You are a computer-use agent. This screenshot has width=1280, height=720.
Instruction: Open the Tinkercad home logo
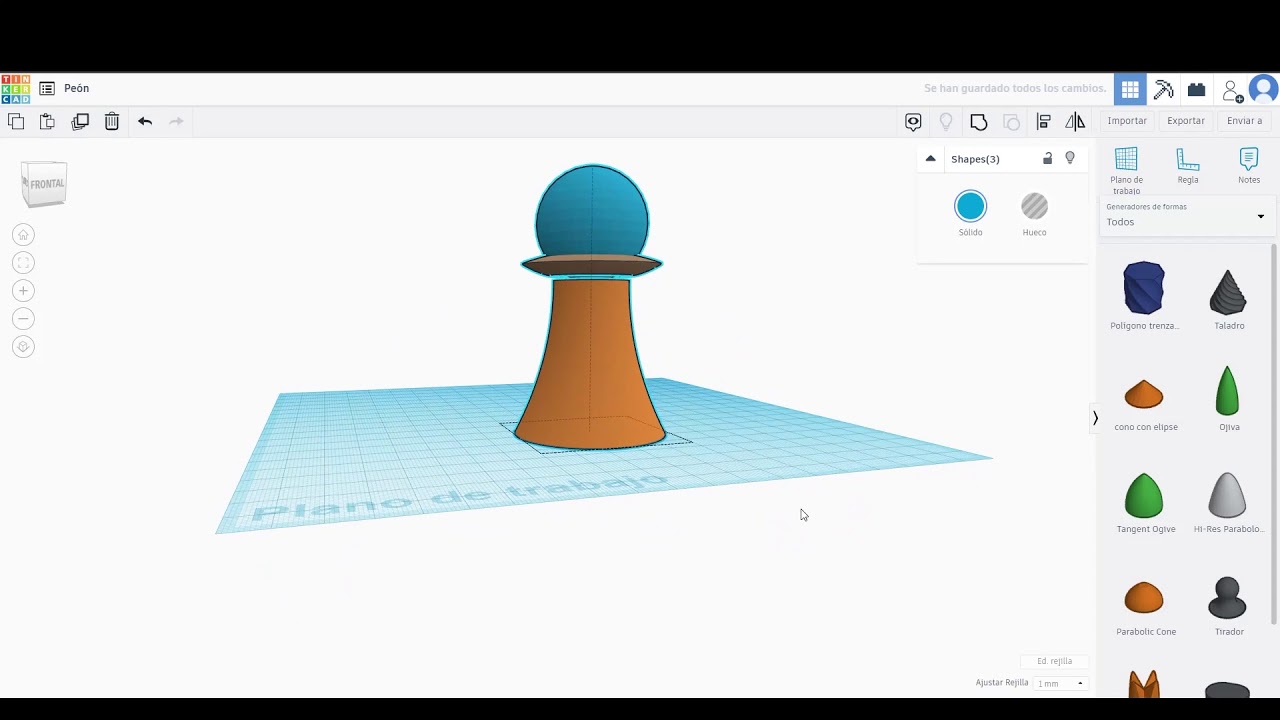click(x=15, y=89)
